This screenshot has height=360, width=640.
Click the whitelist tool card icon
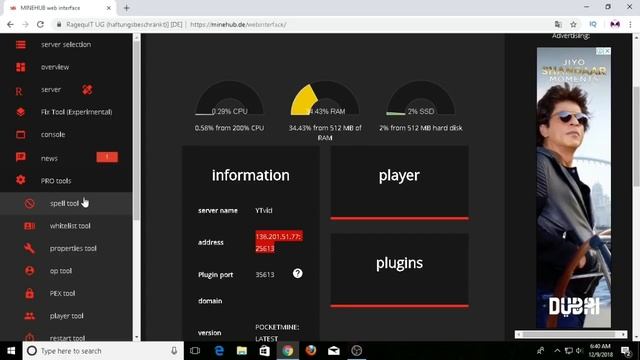29,226
